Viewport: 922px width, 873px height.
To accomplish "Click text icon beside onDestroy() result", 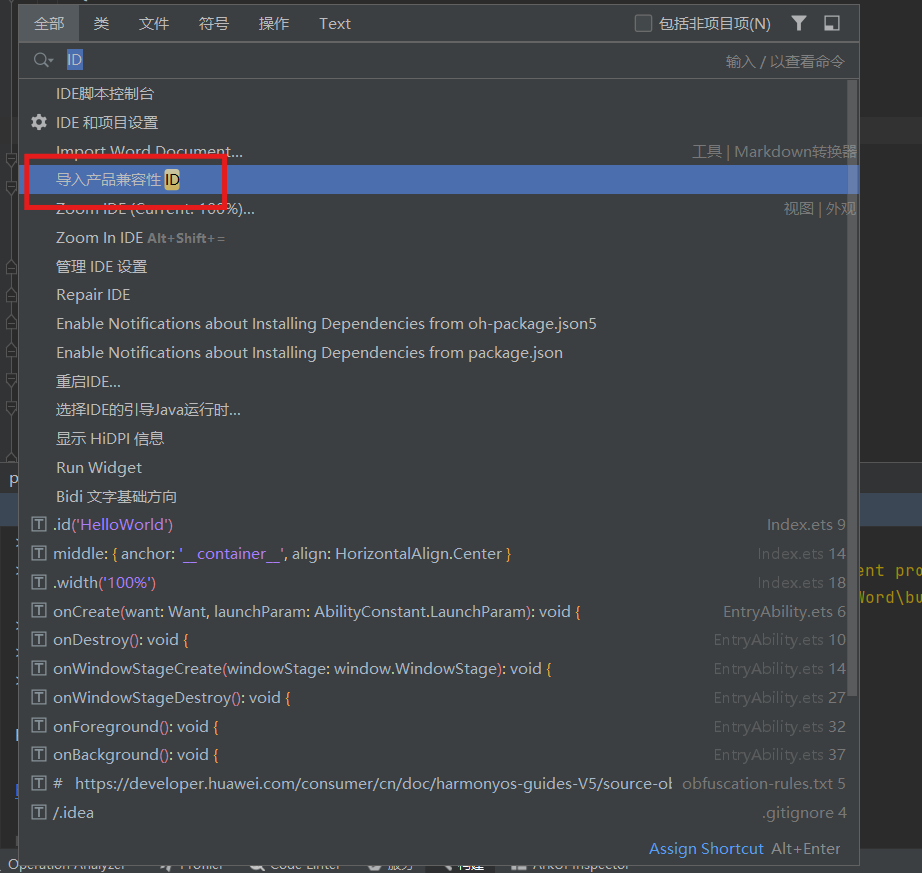I will [x=39, y=640].
